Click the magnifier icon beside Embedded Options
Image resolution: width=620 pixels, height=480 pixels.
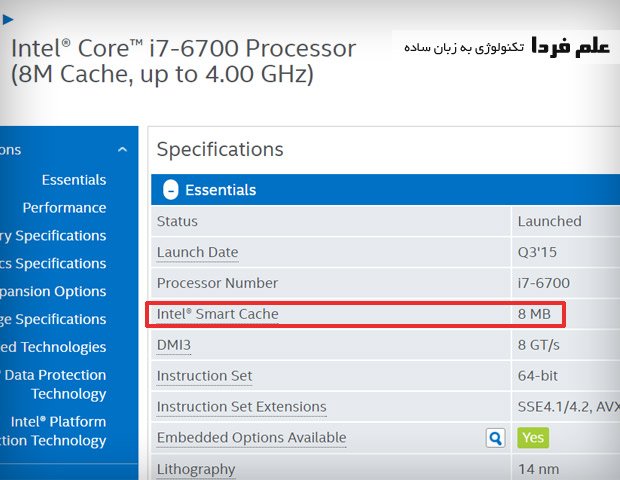click(x=495, y=438)
